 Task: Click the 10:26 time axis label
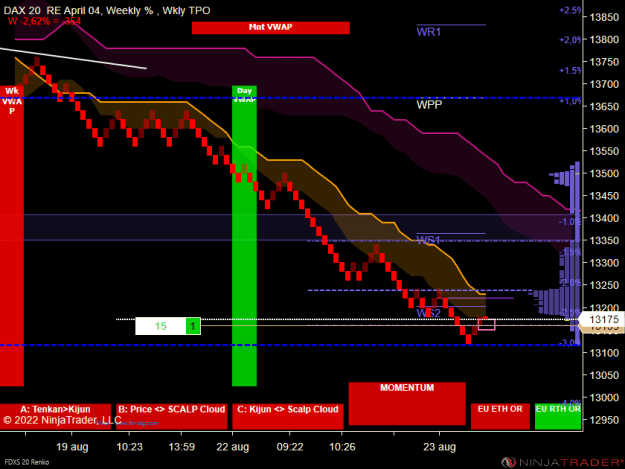(342, 447)
